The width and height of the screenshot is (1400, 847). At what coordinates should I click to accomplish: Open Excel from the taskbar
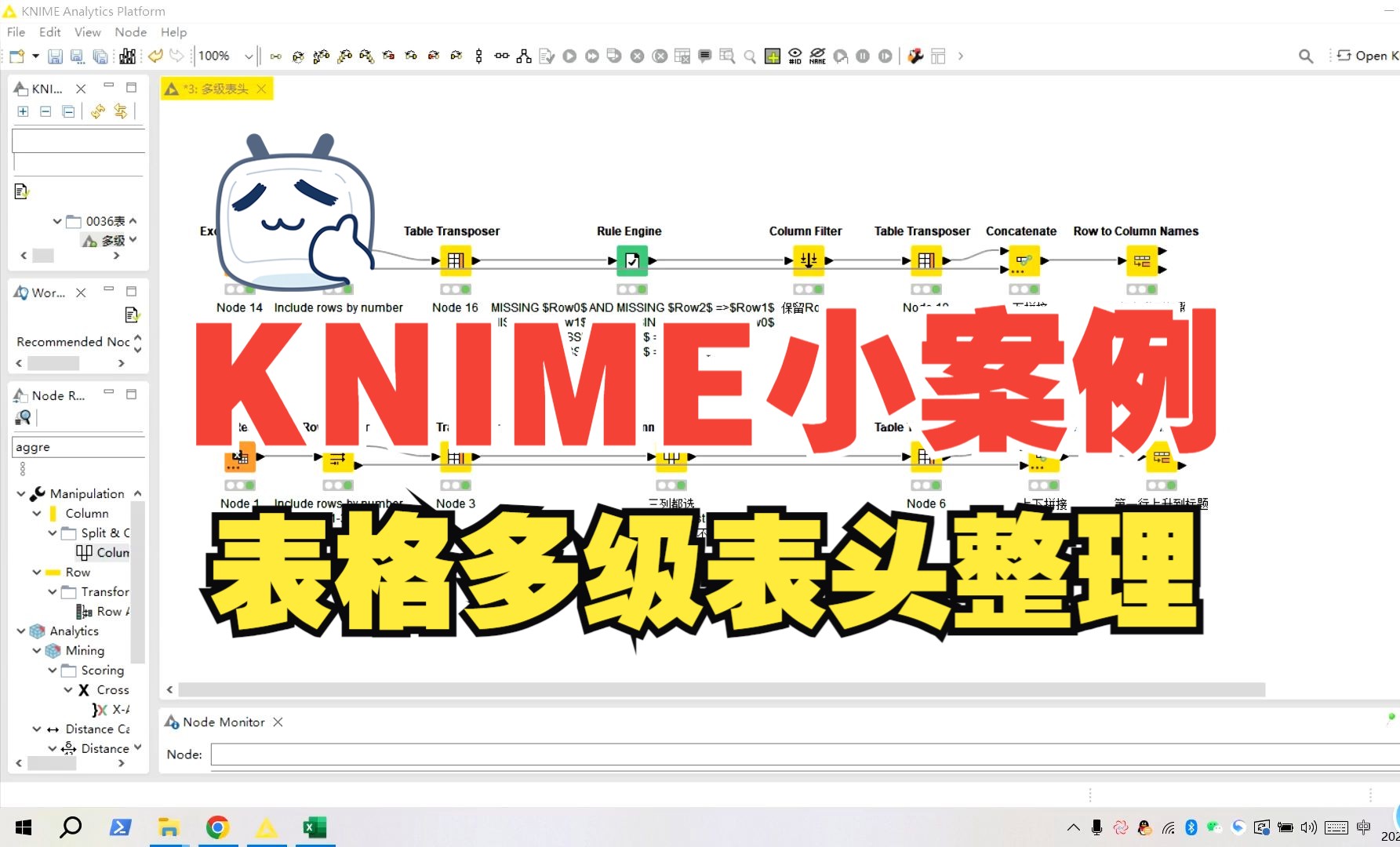315,827
